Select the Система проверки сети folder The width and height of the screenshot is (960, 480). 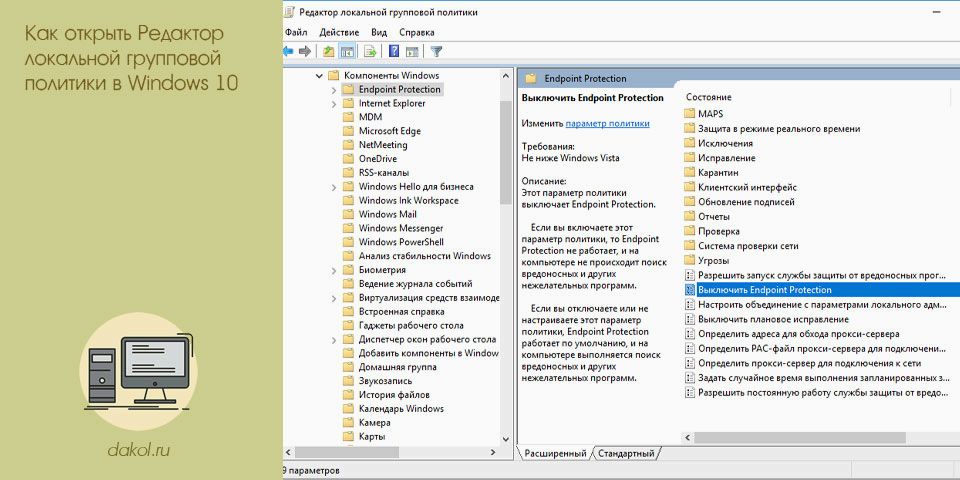[748, 246]
